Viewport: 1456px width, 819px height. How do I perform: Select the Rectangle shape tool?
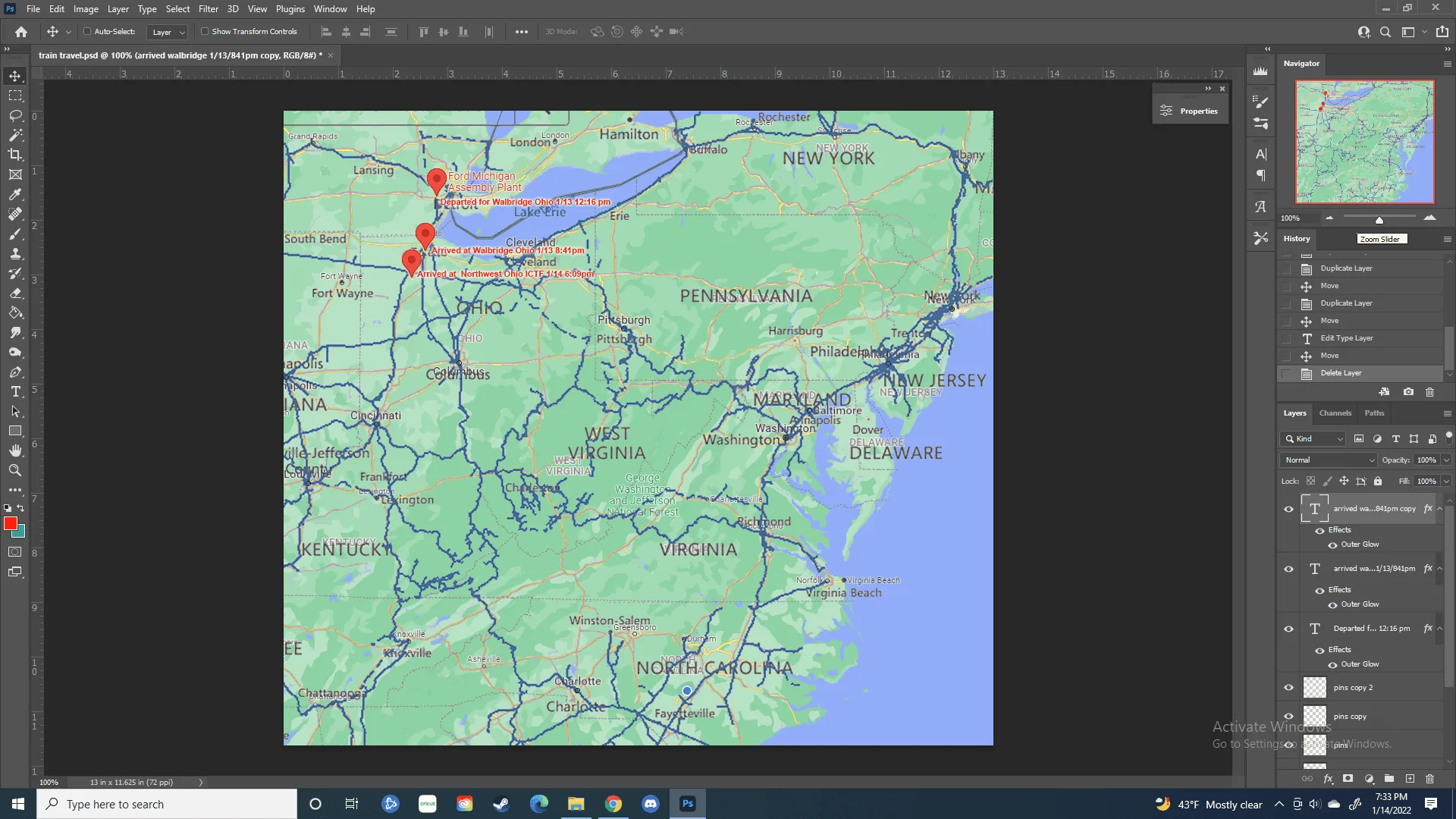point(15,431)
